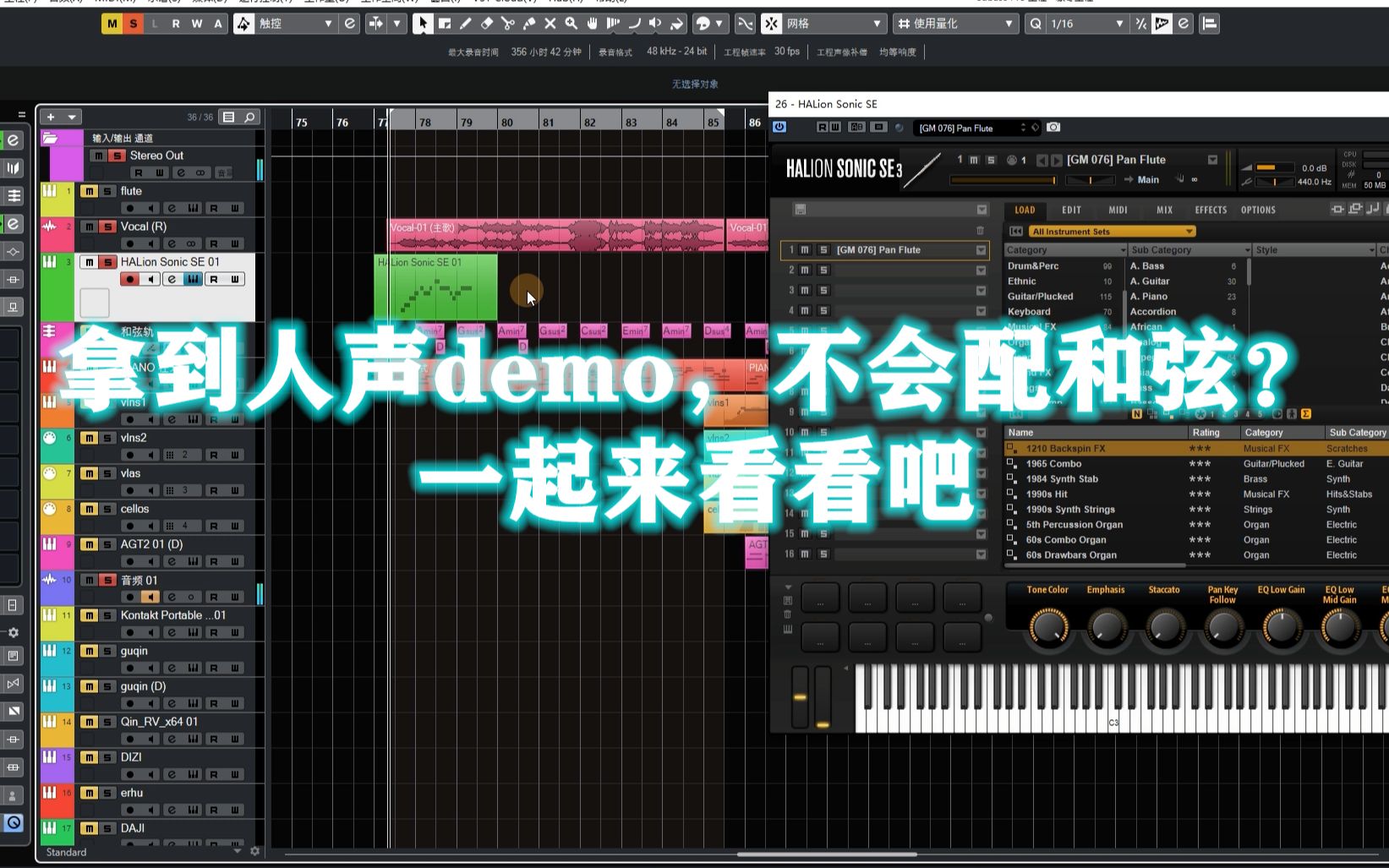Choose the Draw pencil tool

tap(465, 24)
